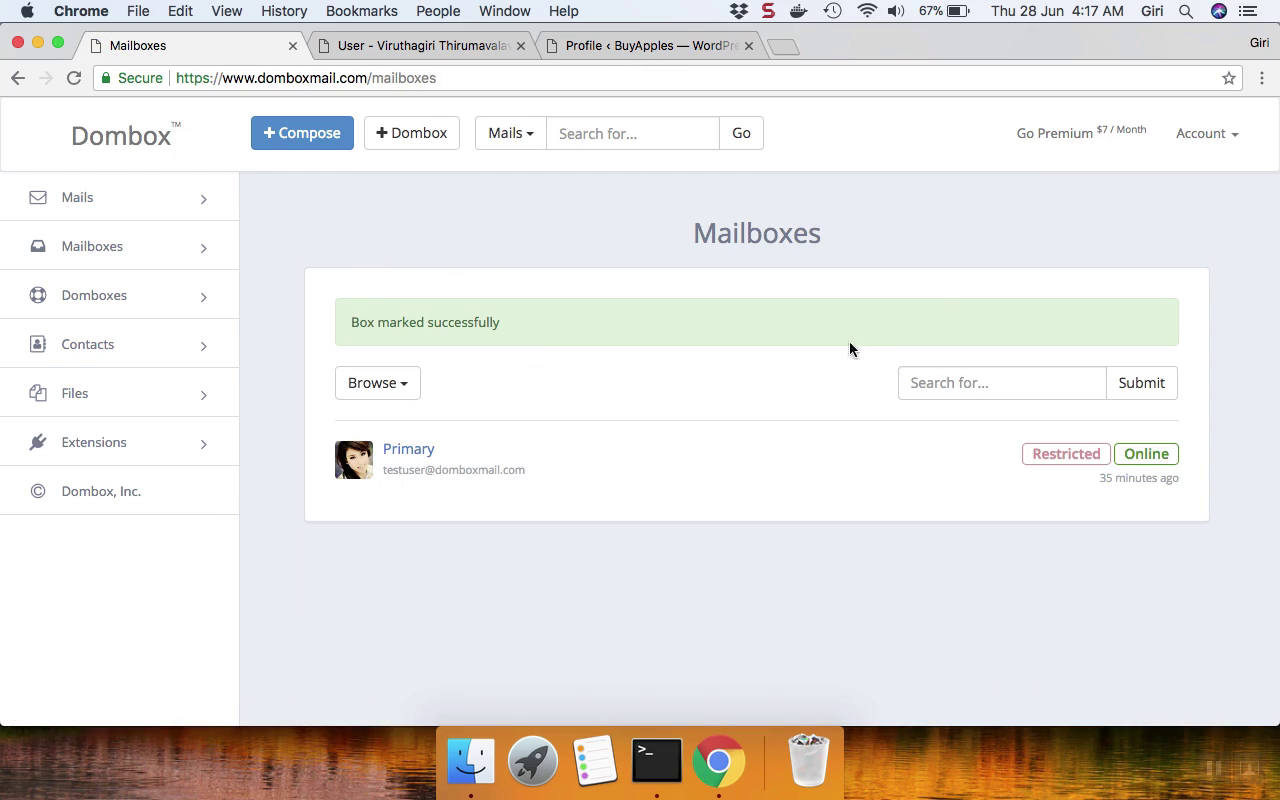Click the 'Box marked successfully' alert text

[x=425, y=322]
